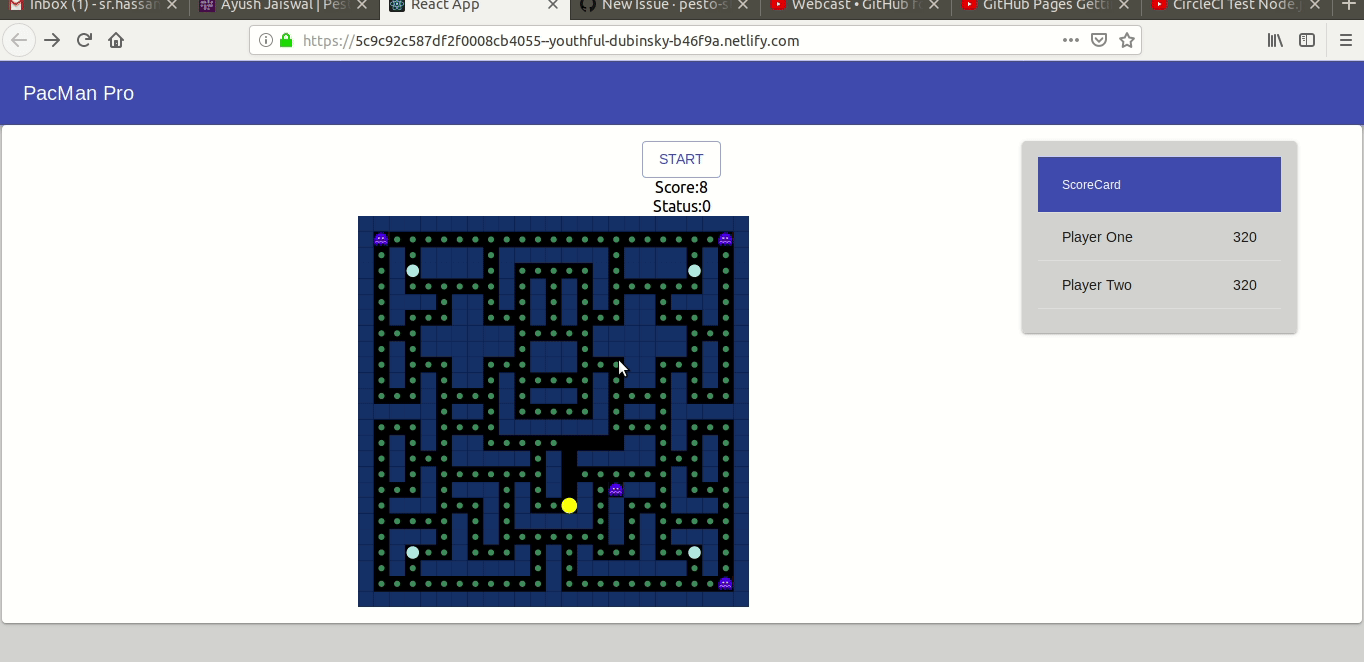Switch to the GitHub Pages tab
This screenshot has height=662, width=1364.
tap(1040, 6)
